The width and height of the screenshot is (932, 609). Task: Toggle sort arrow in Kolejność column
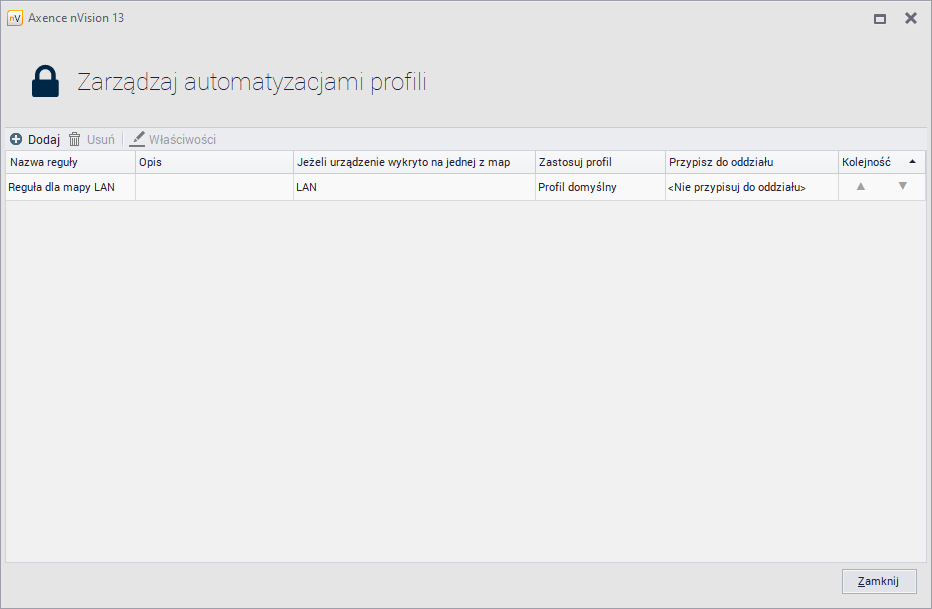click(x=912, y=162)
